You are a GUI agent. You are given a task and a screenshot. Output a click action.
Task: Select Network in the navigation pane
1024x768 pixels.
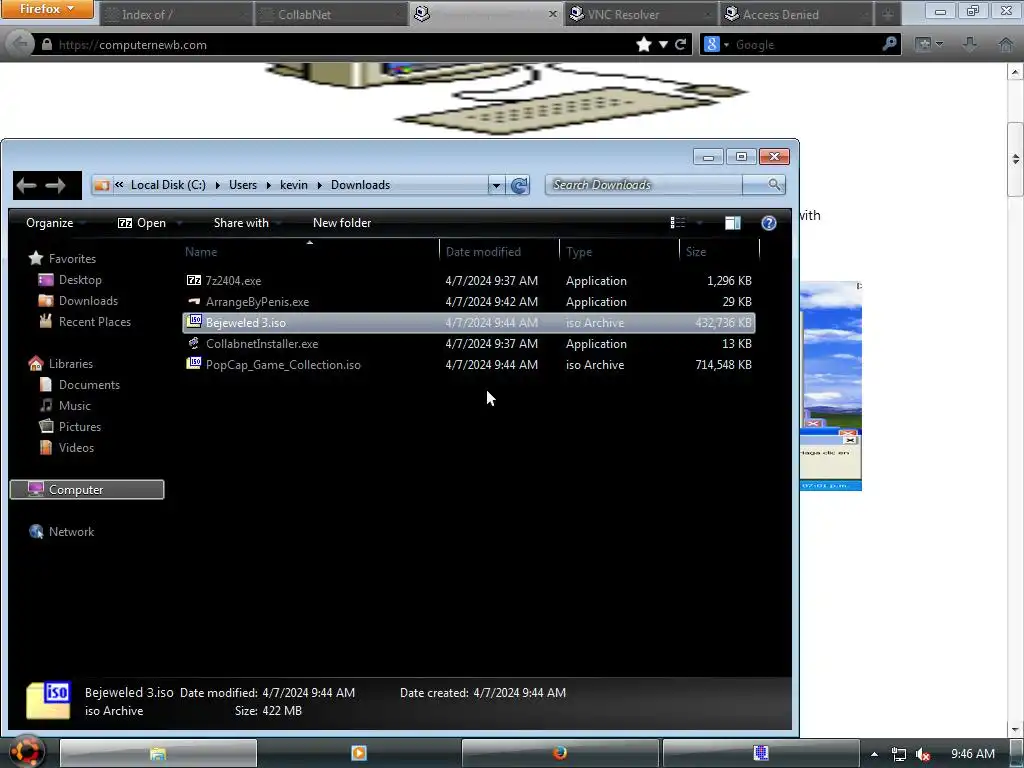click(x=71, y=532)
